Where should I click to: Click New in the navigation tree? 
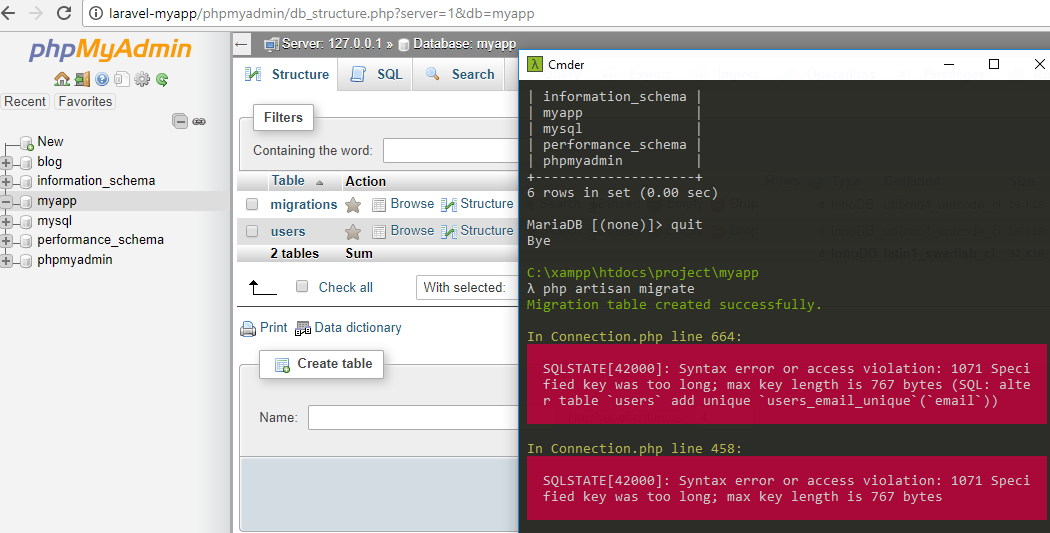coord(50,142)
